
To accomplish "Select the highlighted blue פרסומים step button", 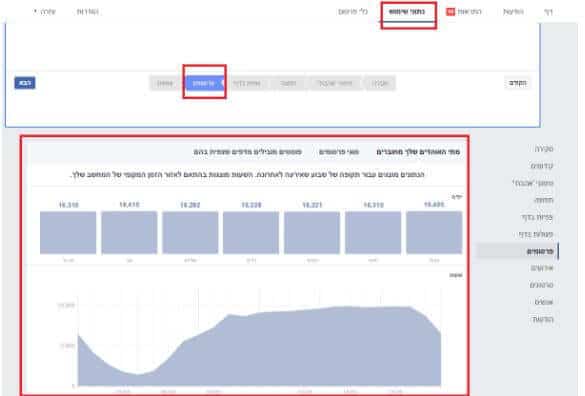I will pyautogui.click(x=204, y=83).
